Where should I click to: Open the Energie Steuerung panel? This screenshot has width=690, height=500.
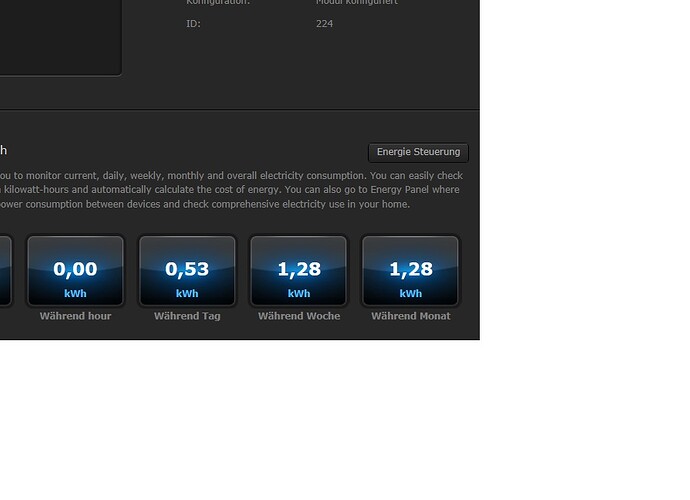(418, 152)
